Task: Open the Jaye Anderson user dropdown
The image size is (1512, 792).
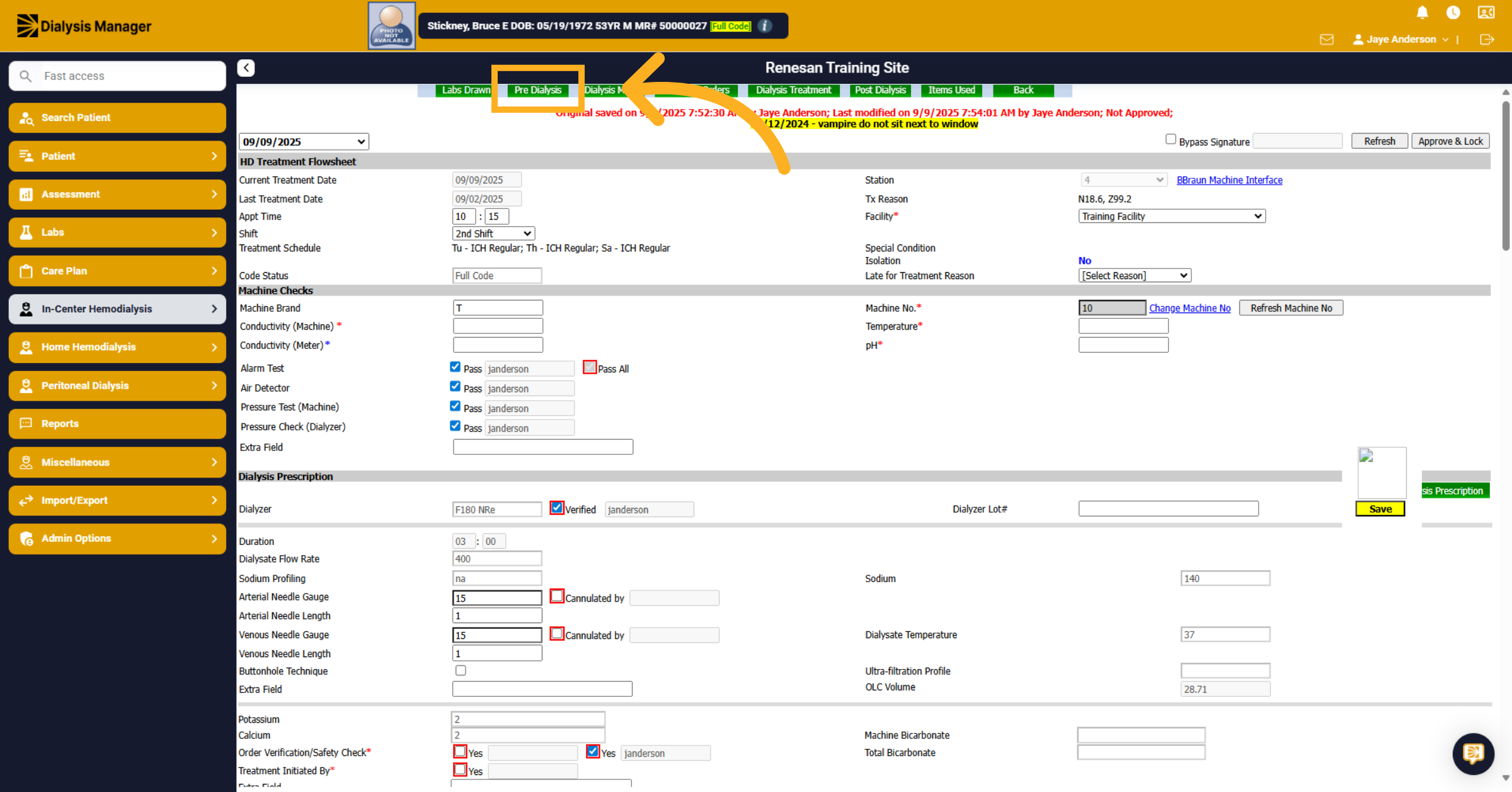Action: 1401,39
